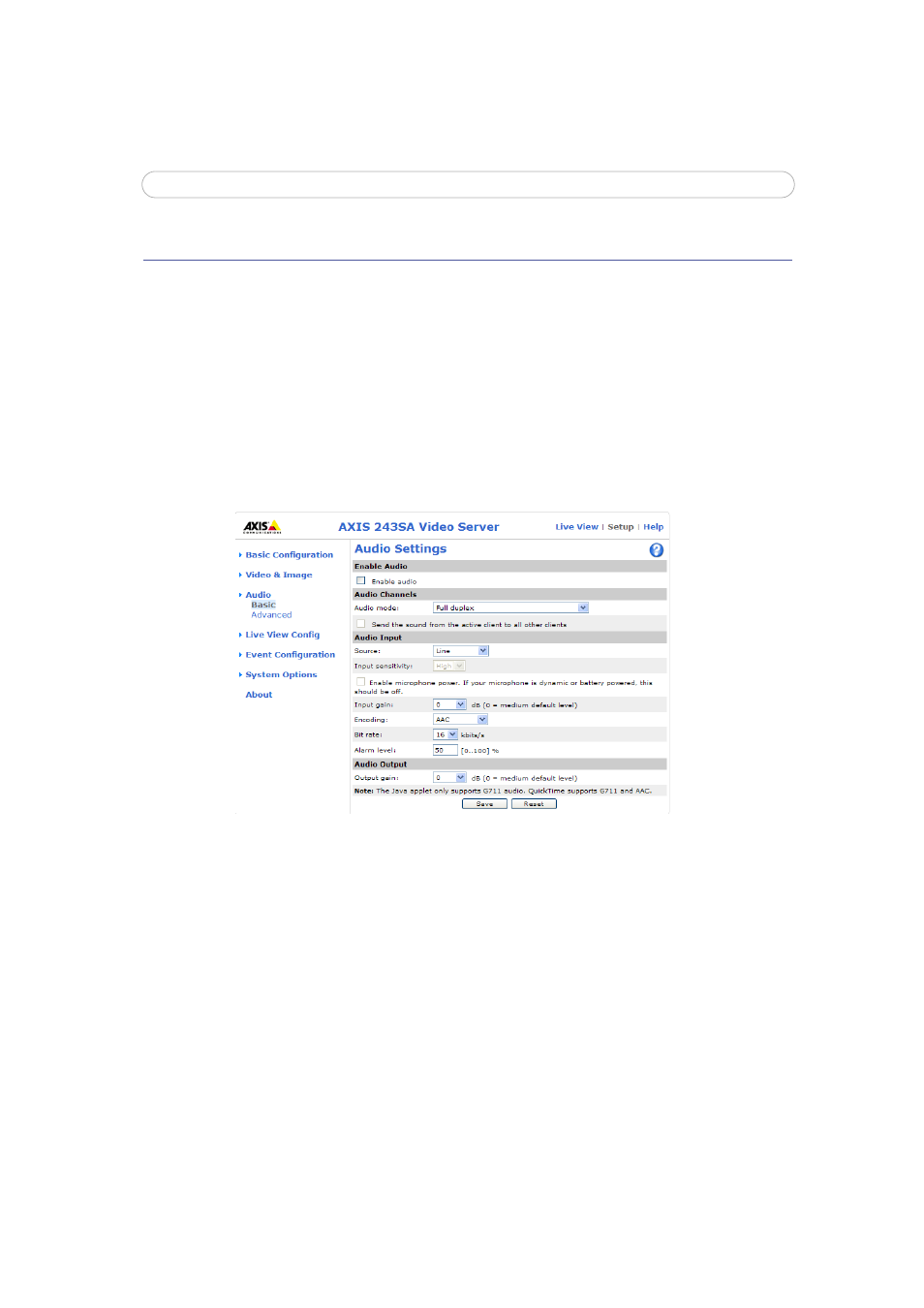
Task: Open the Encoding dropdown showing AAC
Action: point(460,720)
